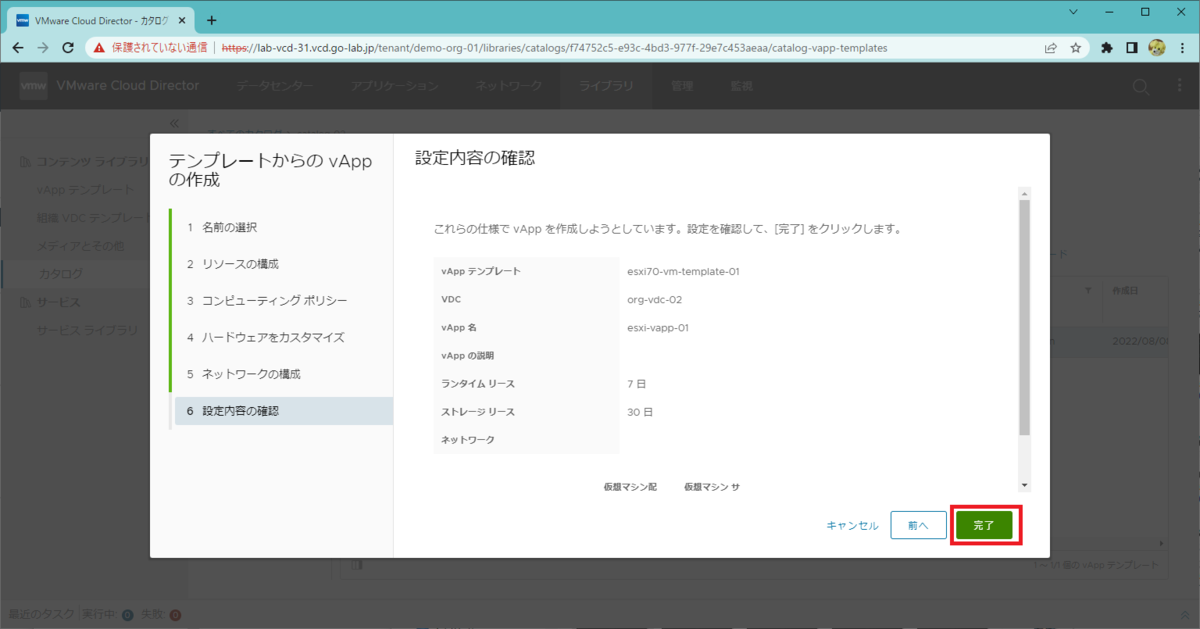
Task: Click the summary panel vertical scrollbar thumb
Action: 1024,317
